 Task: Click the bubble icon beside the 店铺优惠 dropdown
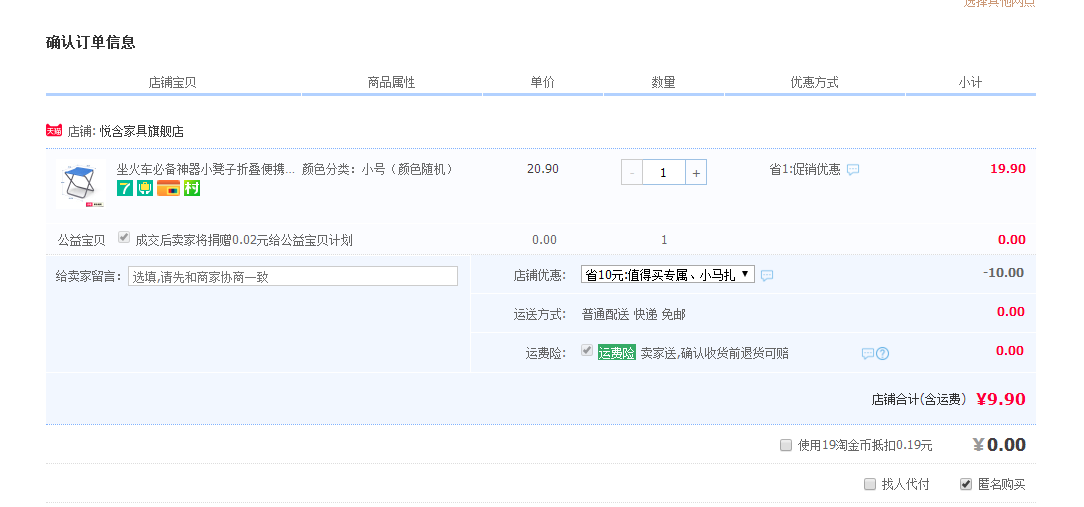tap(767, 275)
